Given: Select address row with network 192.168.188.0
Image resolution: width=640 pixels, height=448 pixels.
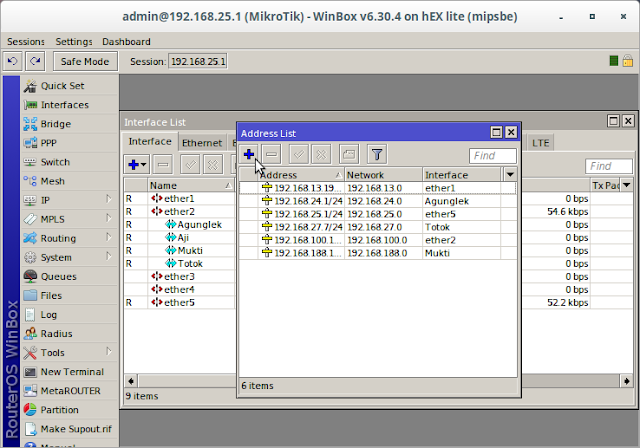Looking at the screenshot, I should 378,253.
